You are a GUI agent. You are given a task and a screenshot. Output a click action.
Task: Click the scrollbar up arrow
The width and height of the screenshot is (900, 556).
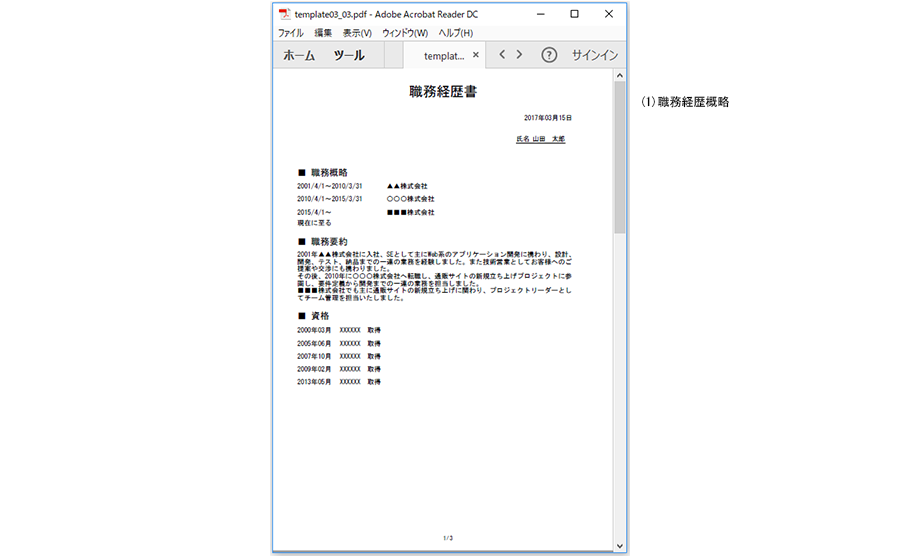pyautogui.click(x=619, y=75)
